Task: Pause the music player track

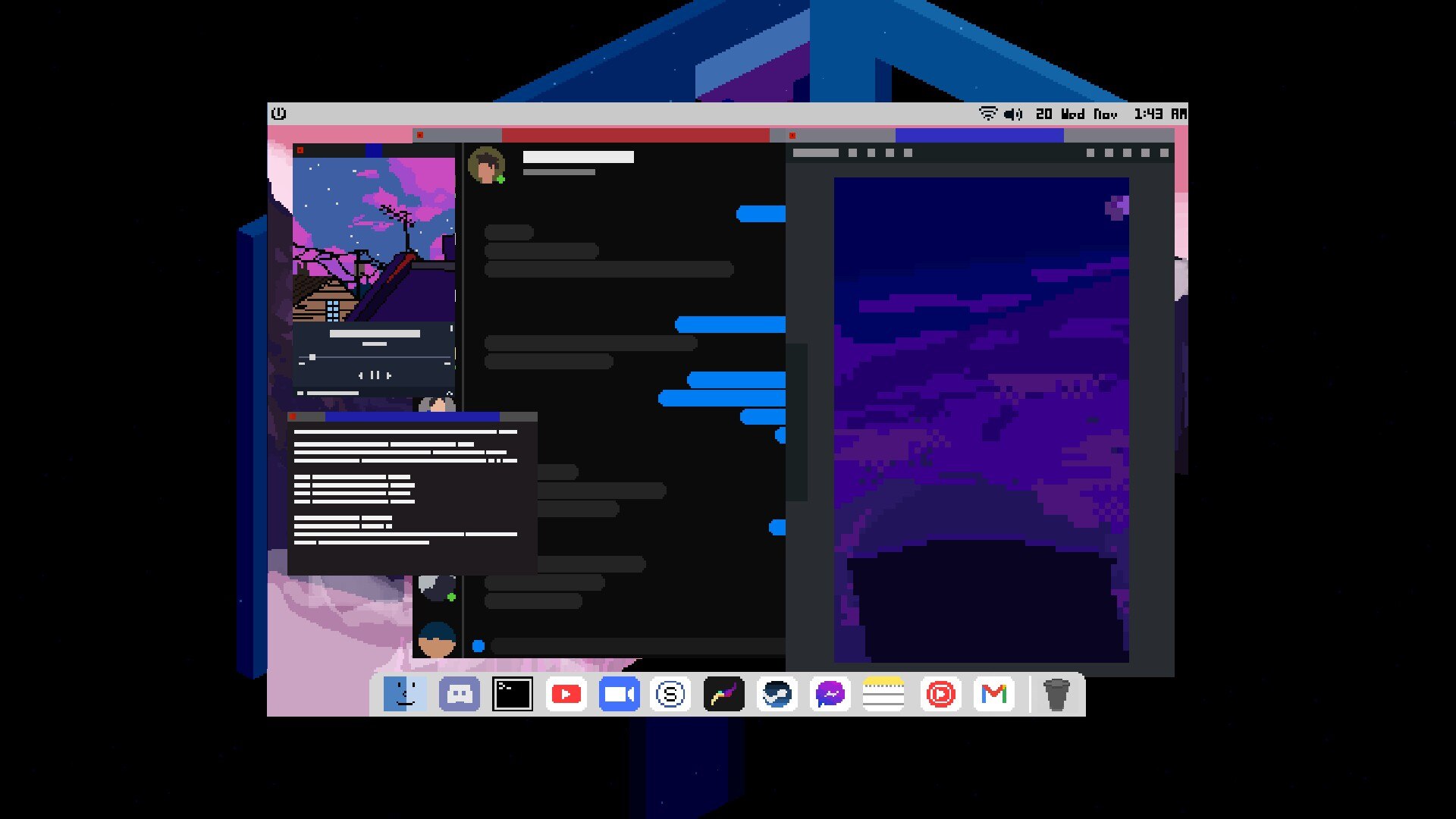Action: pos(375,375)
